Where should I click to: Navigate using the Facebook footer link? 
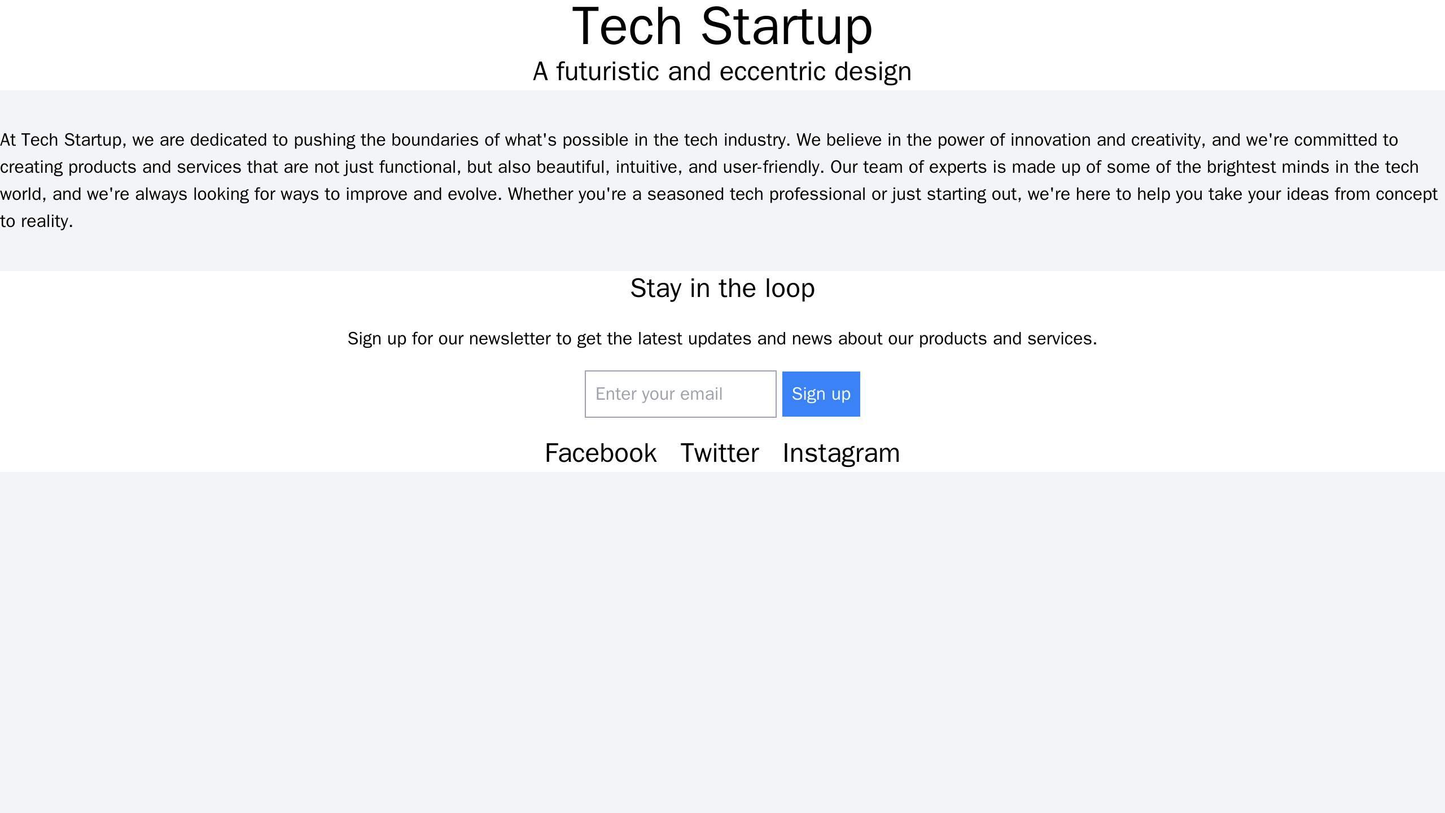pos(600,452)
